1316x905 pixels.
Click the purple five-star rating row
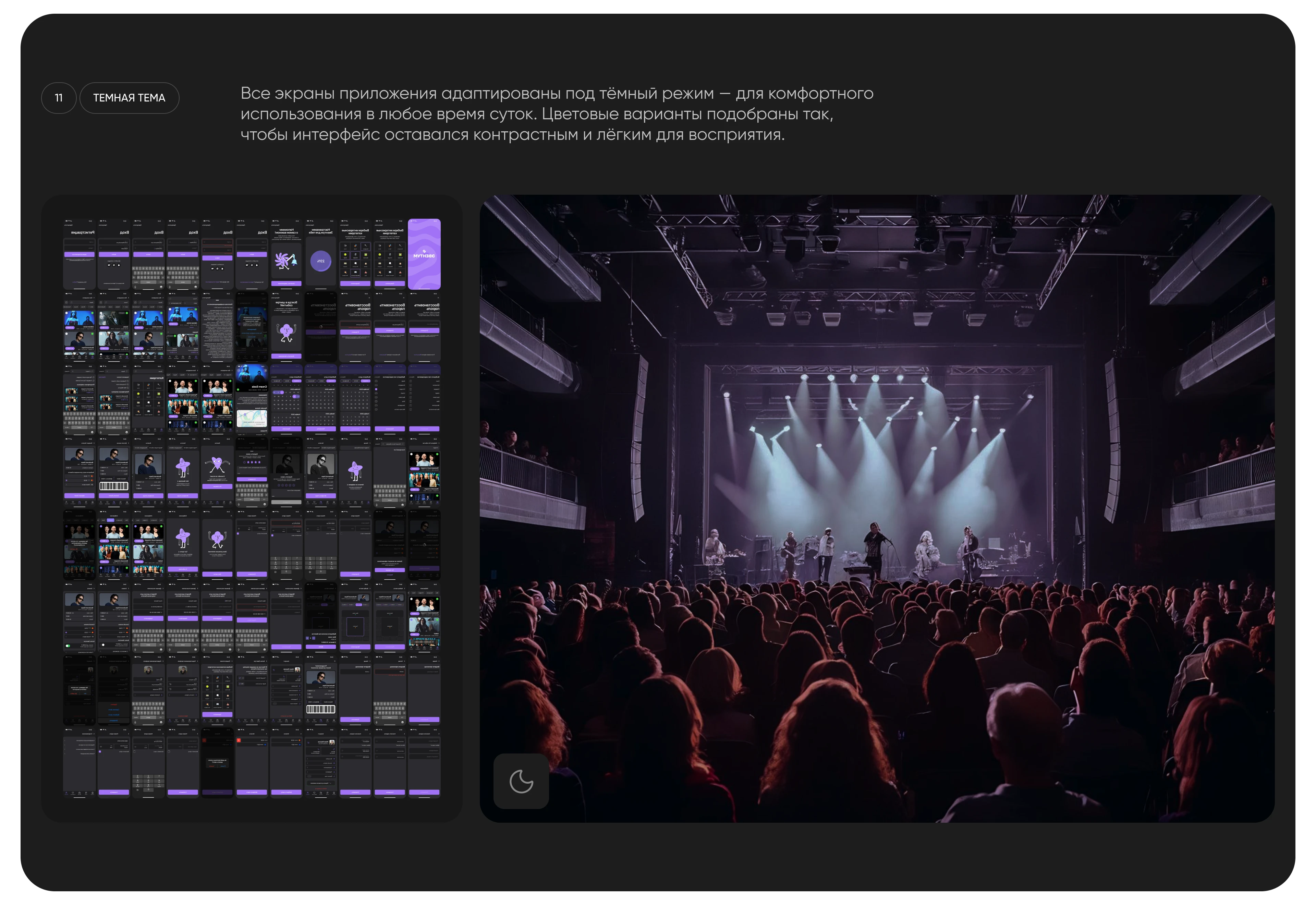[252, 462]
